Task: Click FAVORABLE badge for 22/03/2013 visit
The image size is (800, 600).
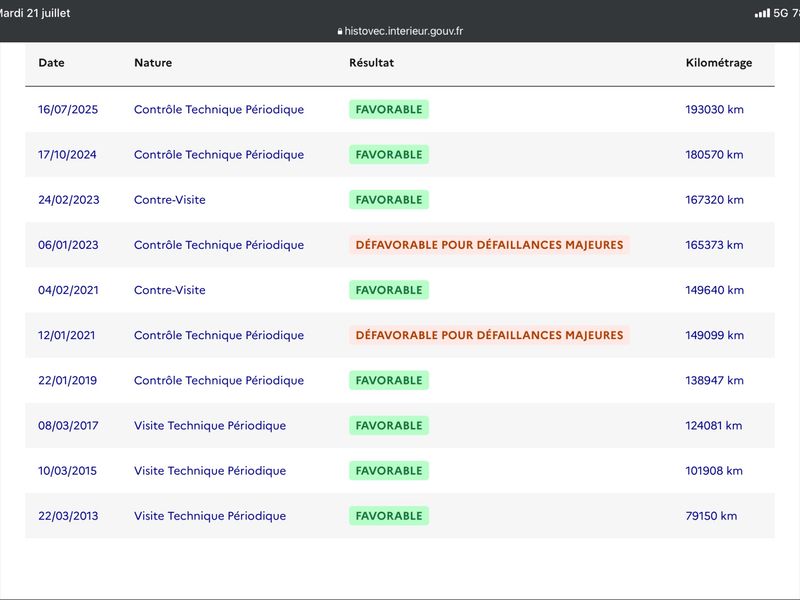Action: pyautogui.click(x=389, y=516)
